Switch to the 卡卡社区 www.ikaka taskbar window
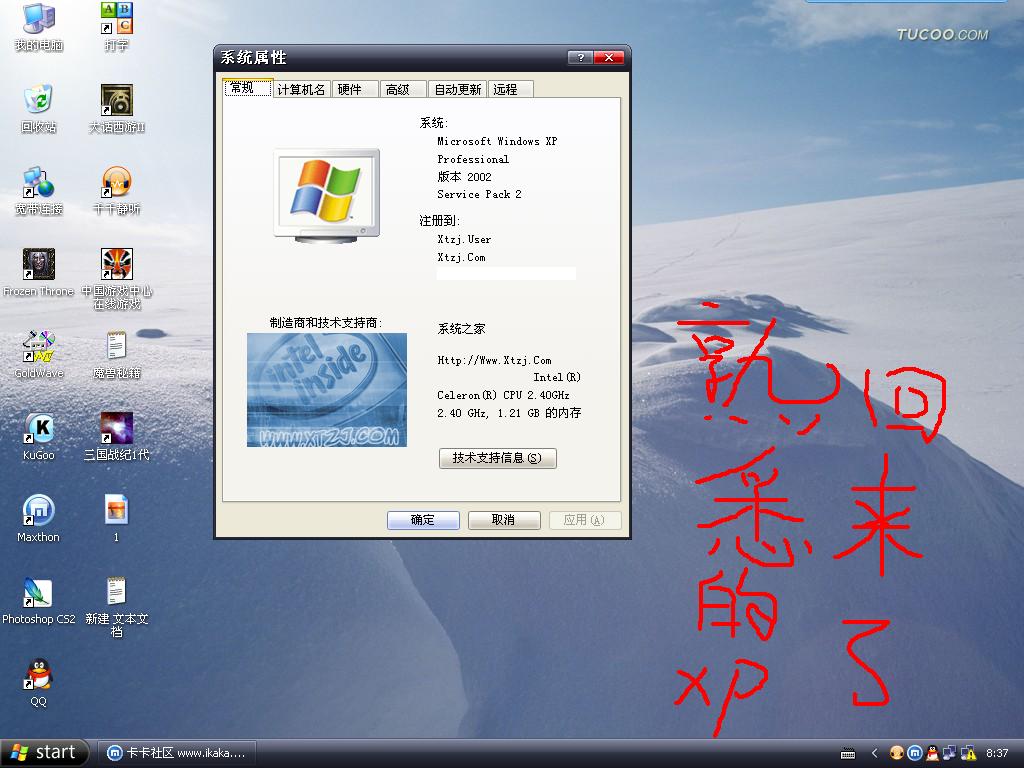Screen dimensions: 1024x768 [x=176, y=753]
